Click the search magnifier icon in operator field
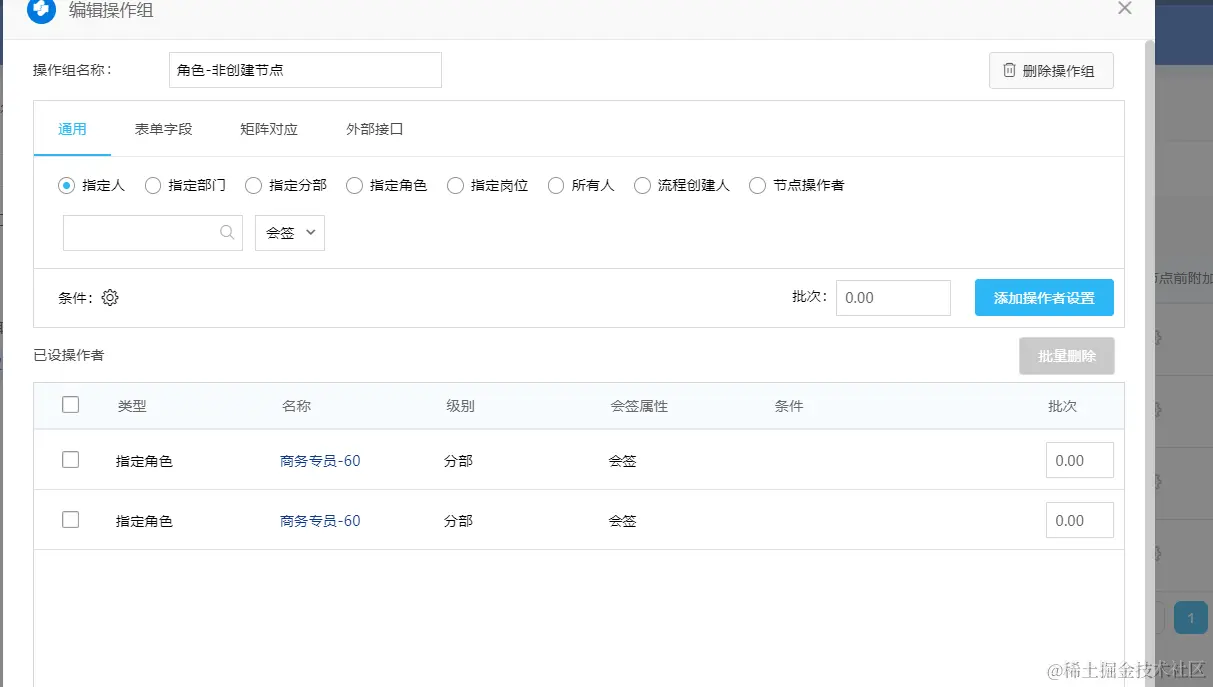Screen dimensions: 1213x687 227,232
